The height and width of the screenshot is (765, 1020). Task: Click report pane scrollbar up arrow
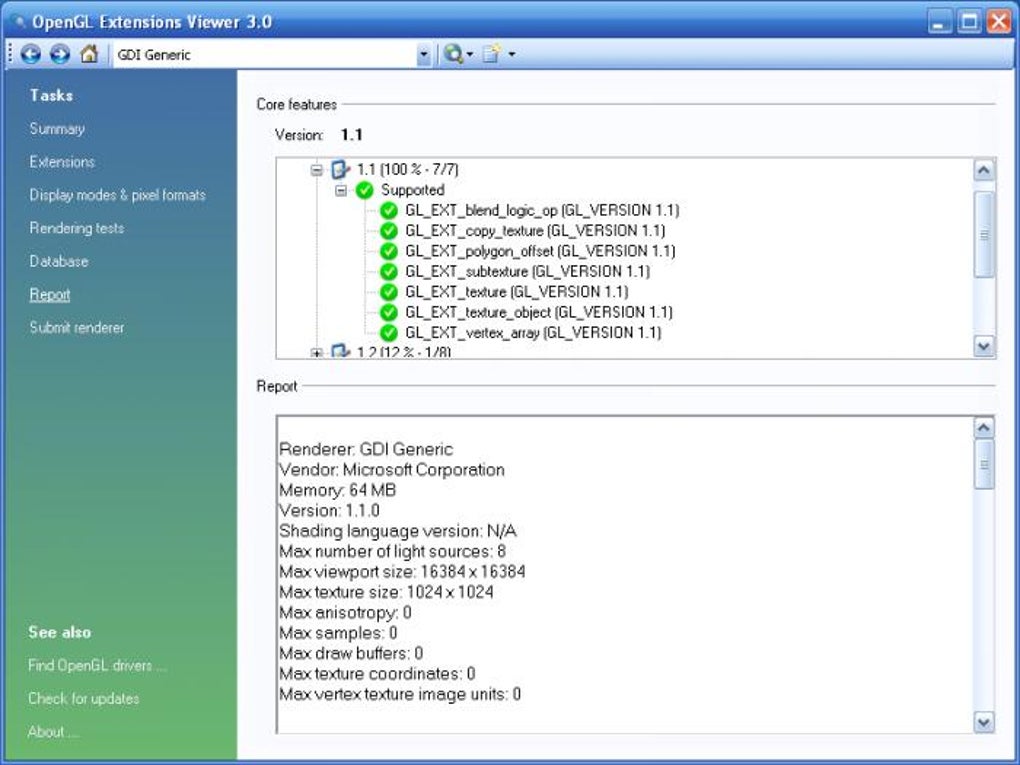coord(984,428)
